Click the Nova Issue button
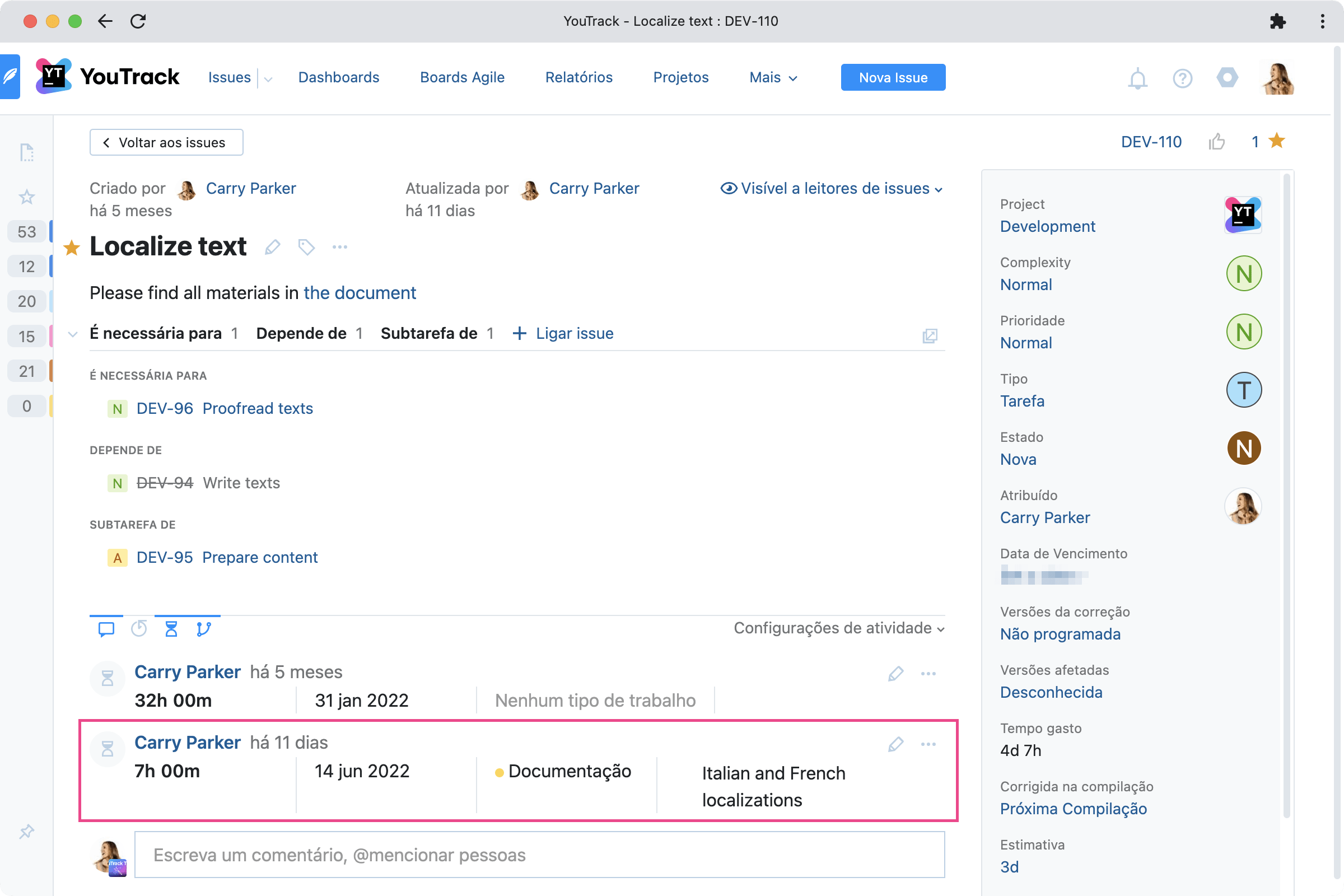The image size is (1344, 896). point(893,77)
